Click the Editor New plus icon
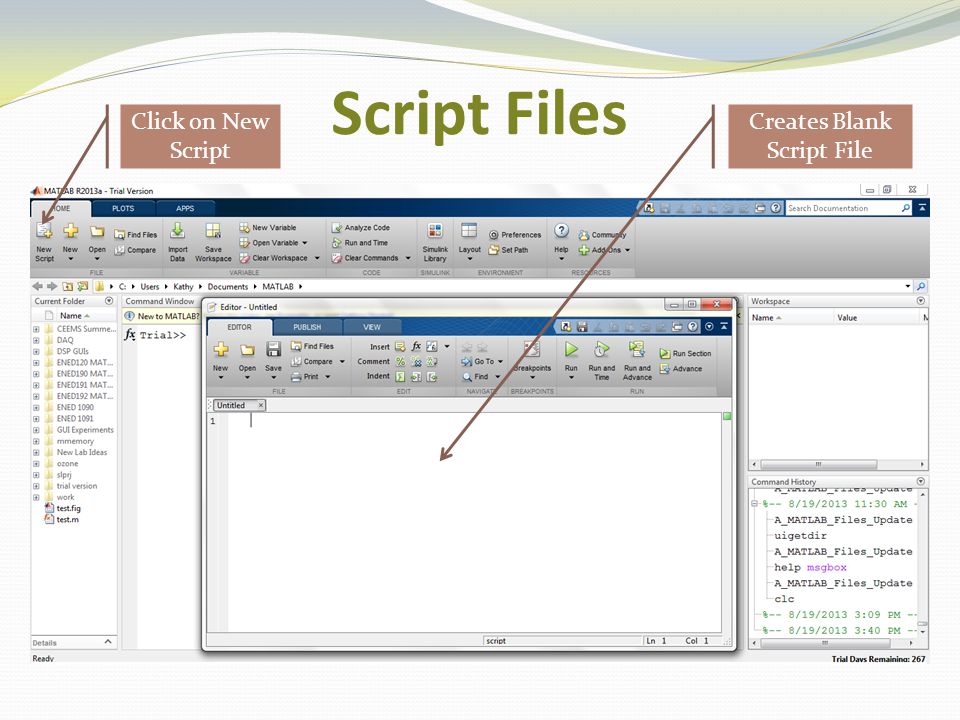 click(220, 350)
